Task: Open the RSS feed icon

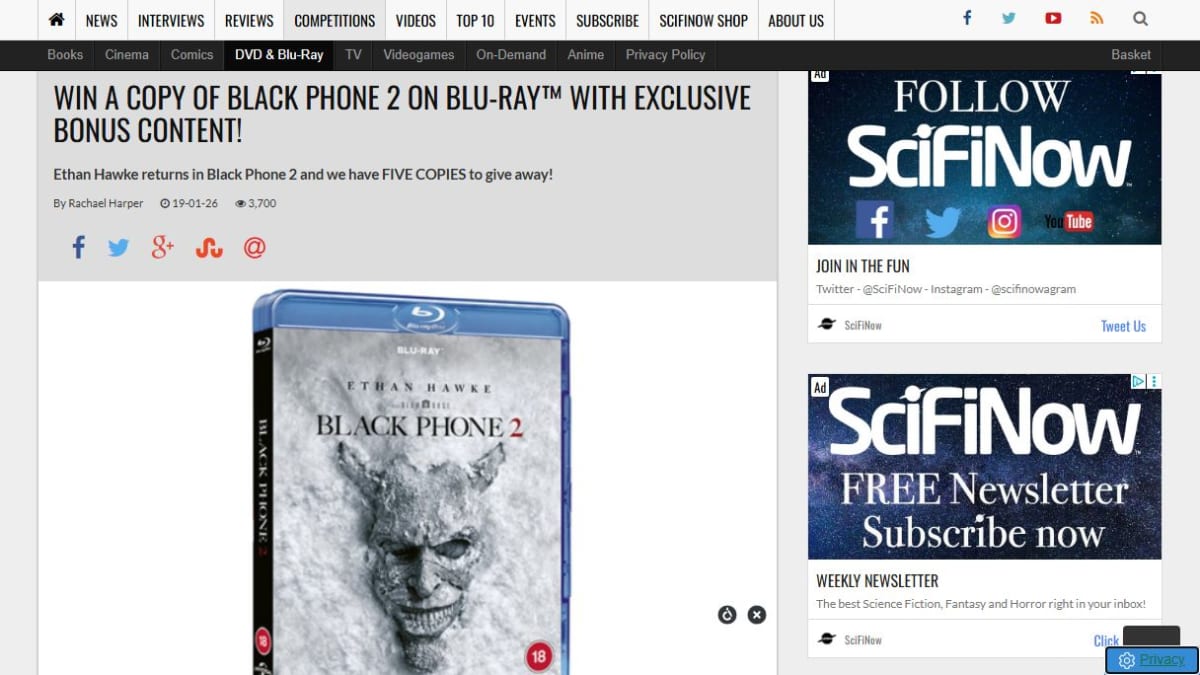Action: (1097, 19)
